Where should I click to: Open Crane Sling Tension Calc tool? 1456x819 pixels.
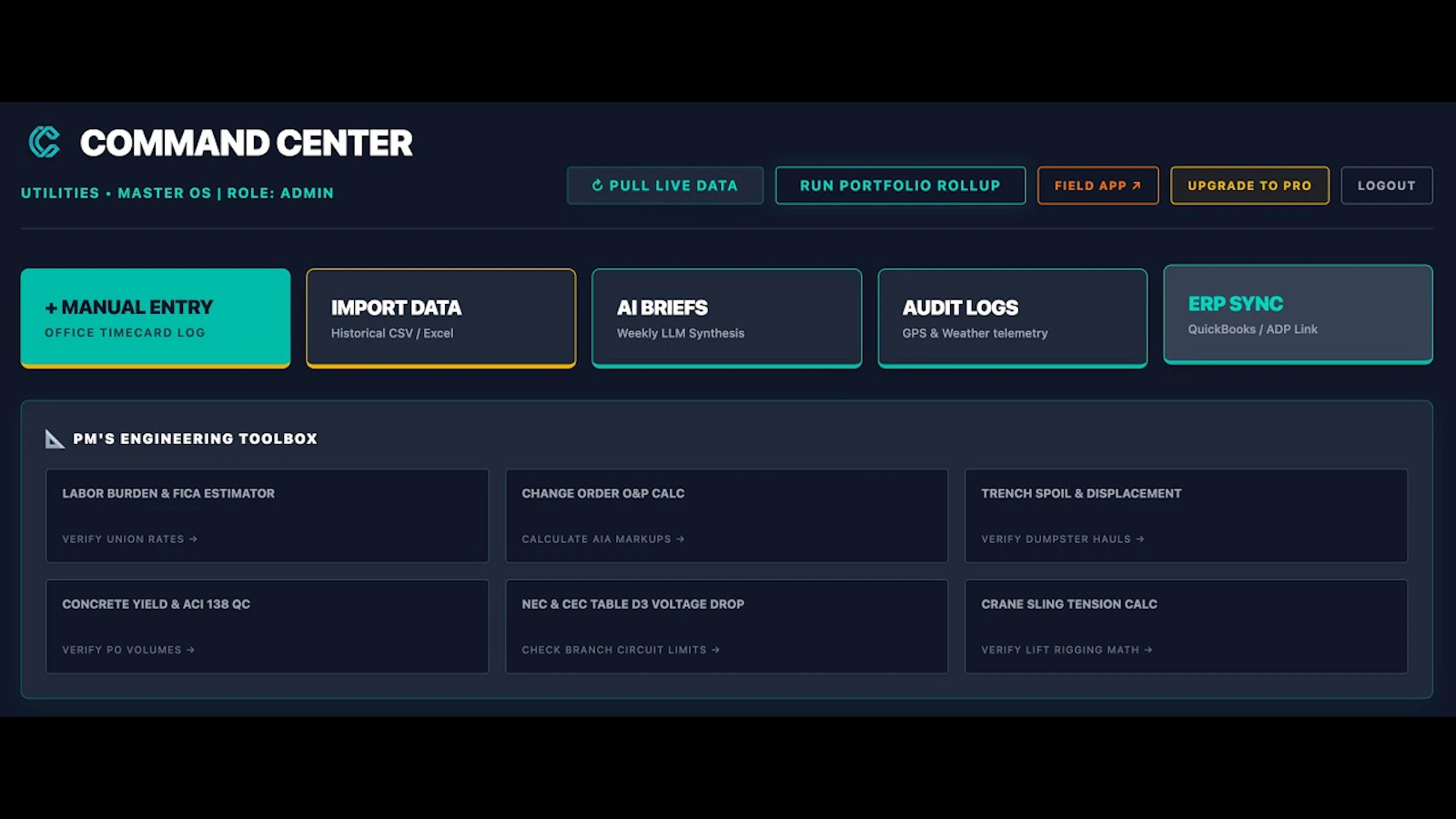pyautogui.click(x=1187, y=627)
